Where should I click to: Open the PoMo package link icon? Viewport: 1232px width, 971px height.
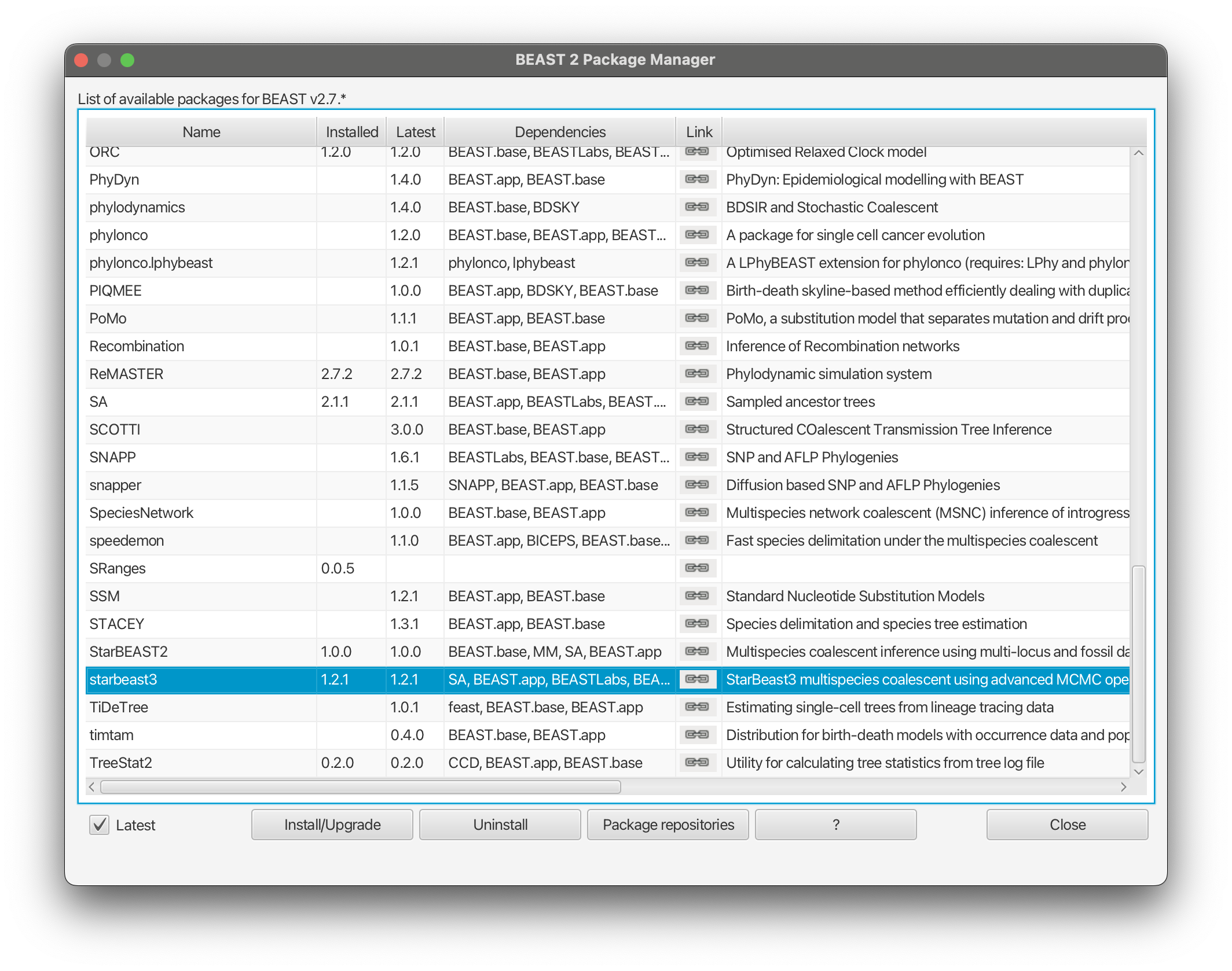[x=697, y=318]
